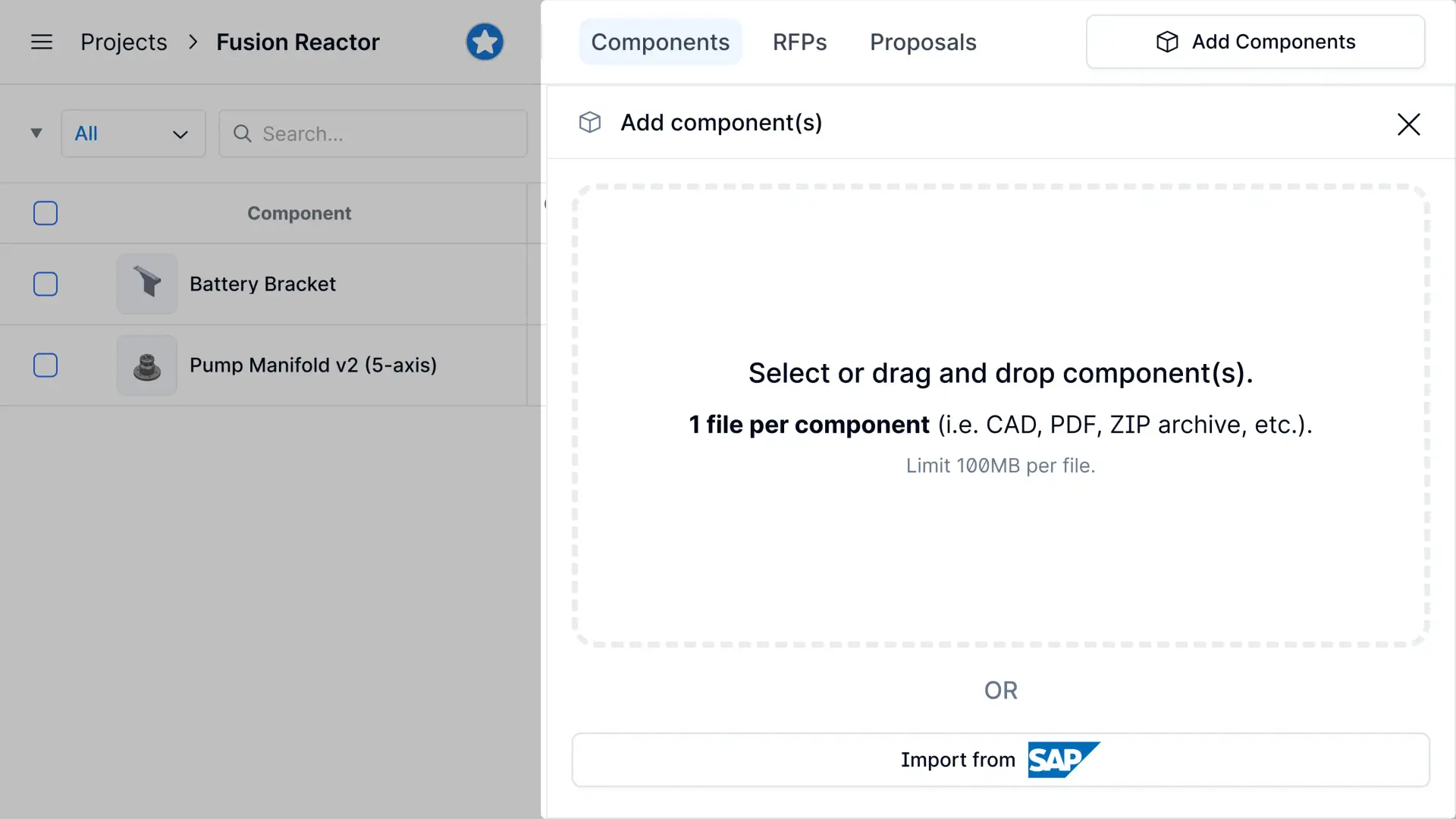Open the Pump Manifold v2 thumbnail
Image resolution: width=1456 pixels, height=819 pixels.
[x=147, y=366]
